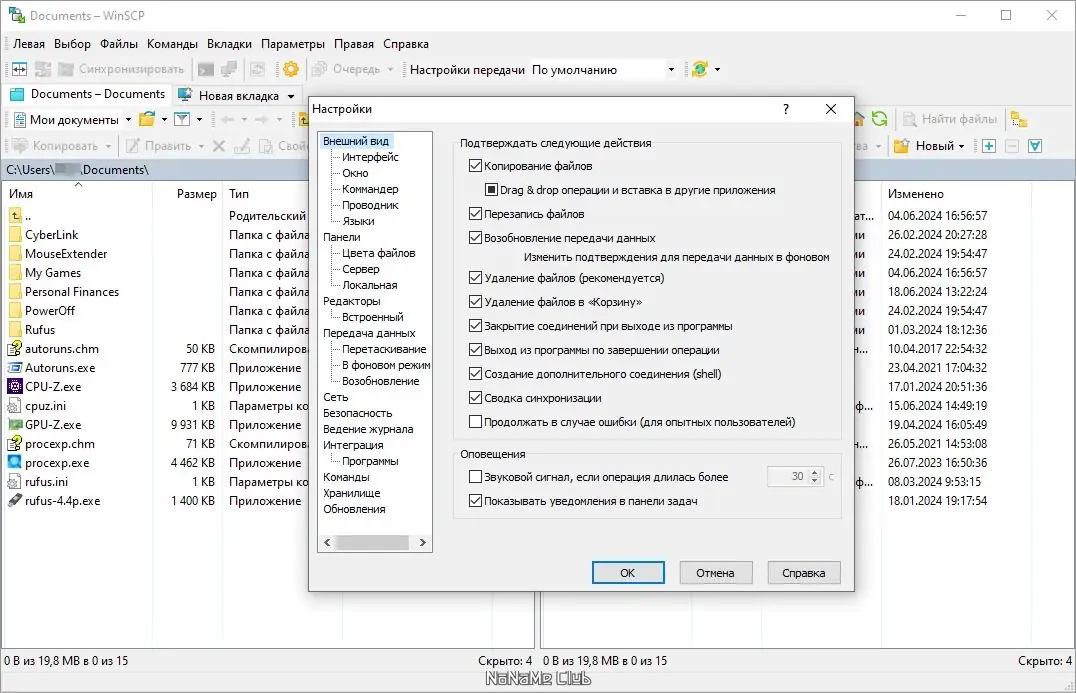The height and width of the screenshot is (693, 1076).
Task: Uncheck Перезапись файлов confirmation
Action: click(474, 213)
